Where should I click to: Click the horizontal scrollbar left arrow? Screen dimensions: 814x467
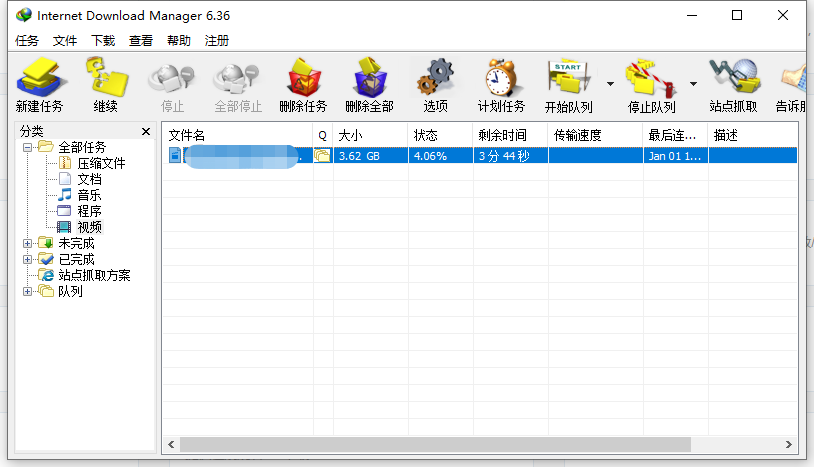pyautogui.click(x=171, y=445)
